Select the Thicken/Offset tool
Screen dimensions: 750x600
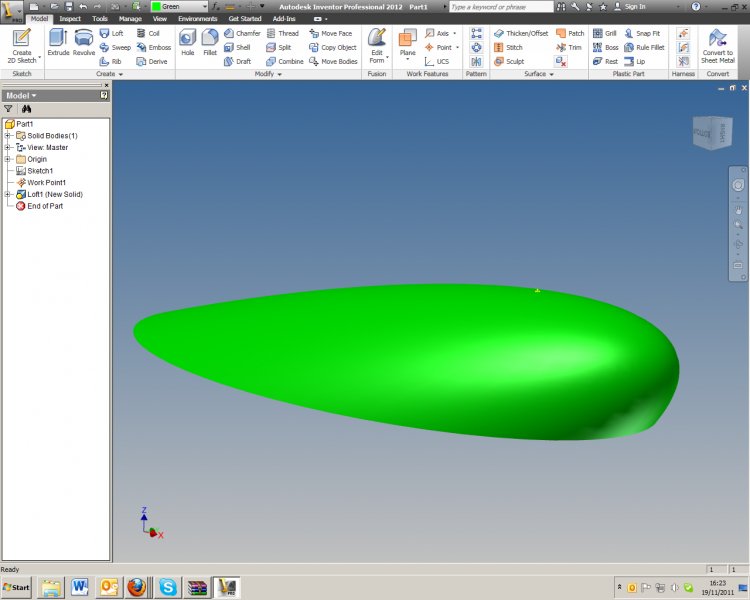click(x=521, y=33)
